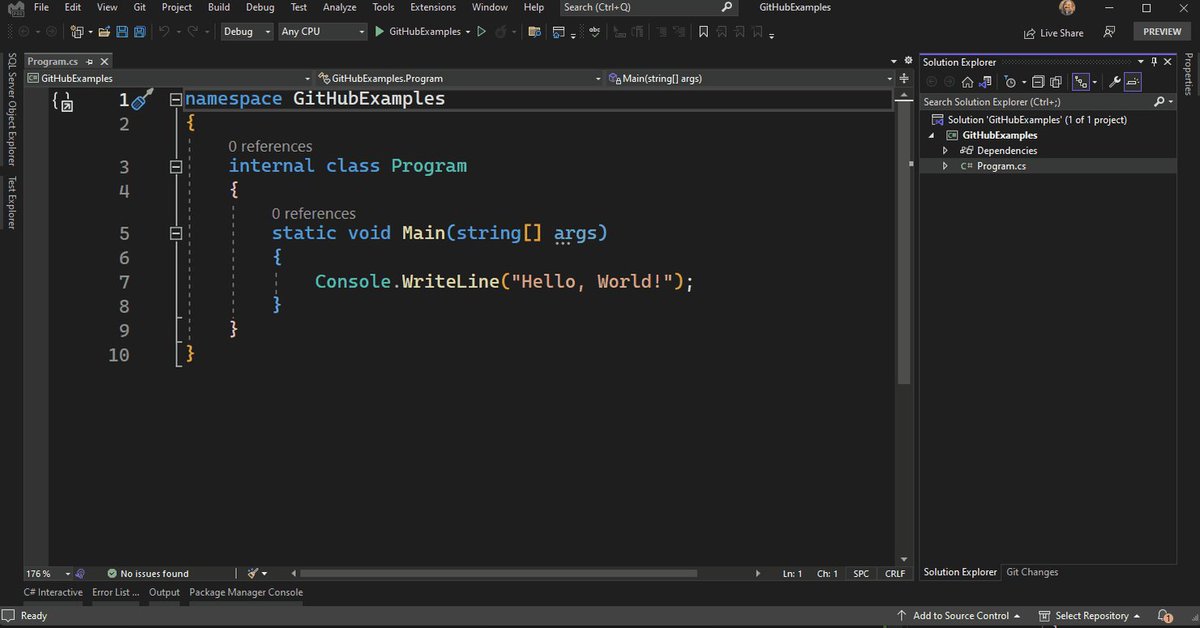
Task: Click the Save All icon in the toolbar
Action: click(140, 32)
